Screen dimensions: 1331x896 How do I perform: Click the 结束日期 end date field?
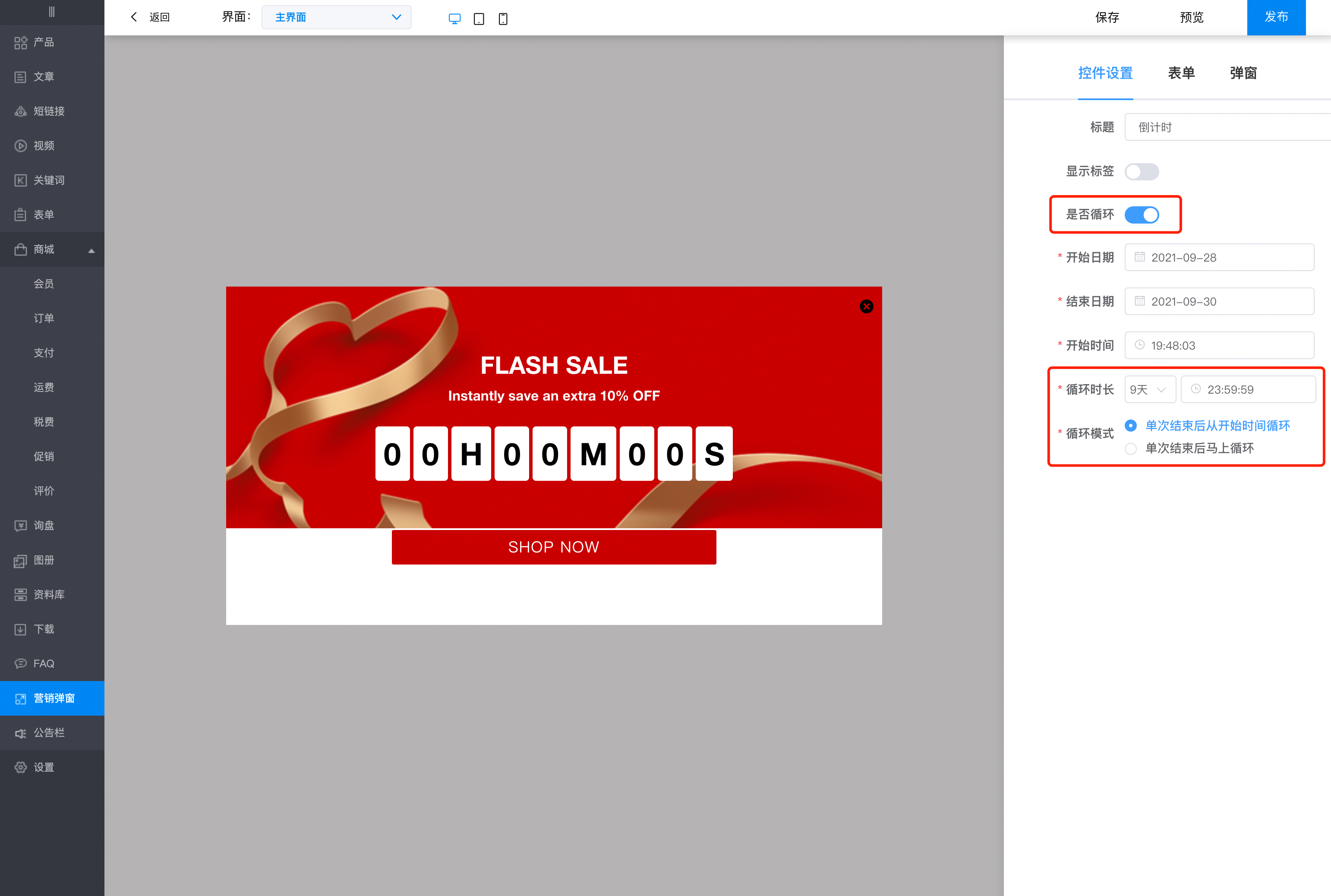click(1219, 302)
